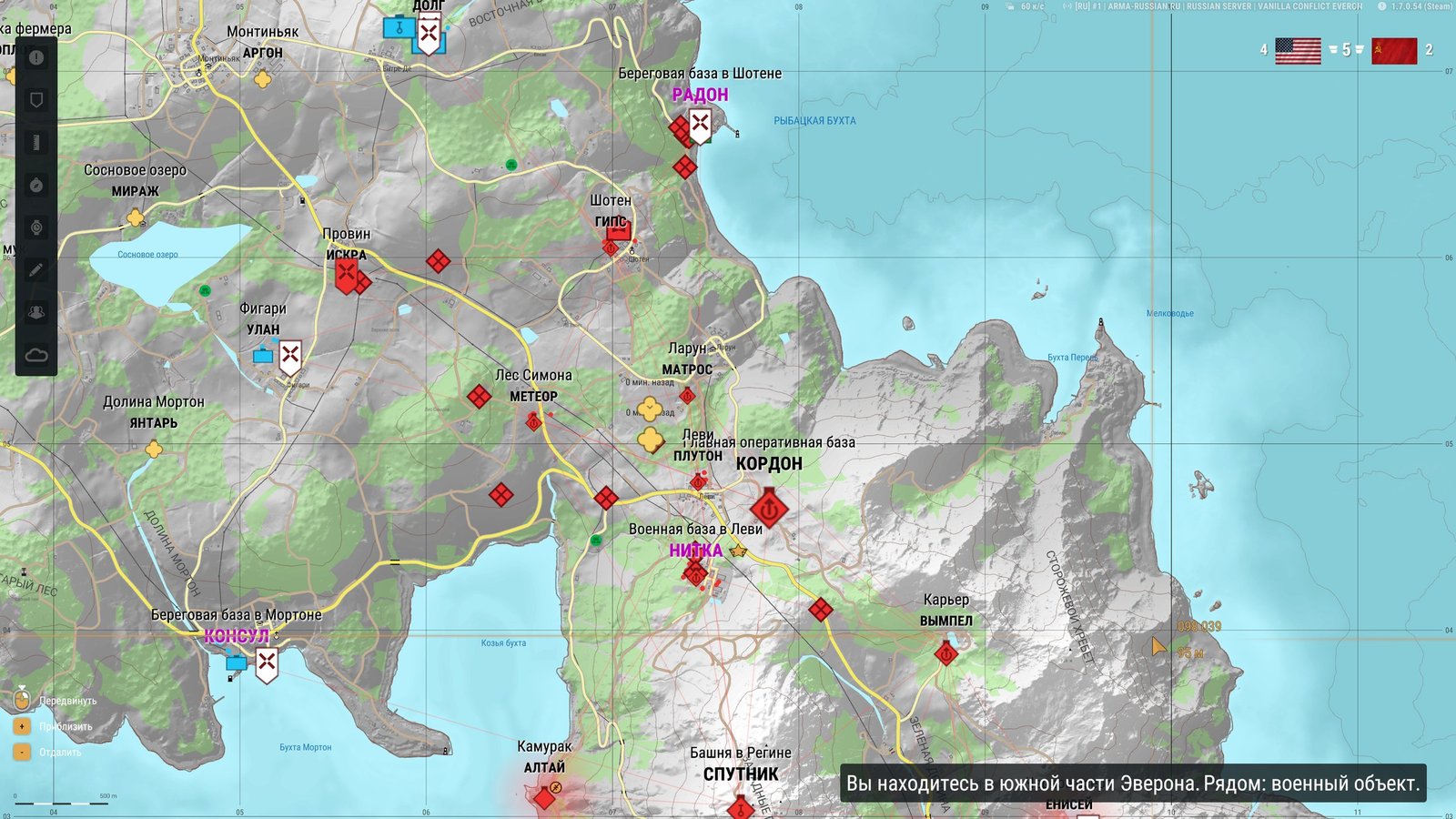1456x819 pixels.
Task: Click the Передвинуть mouse hint icon
Action: 23,701
